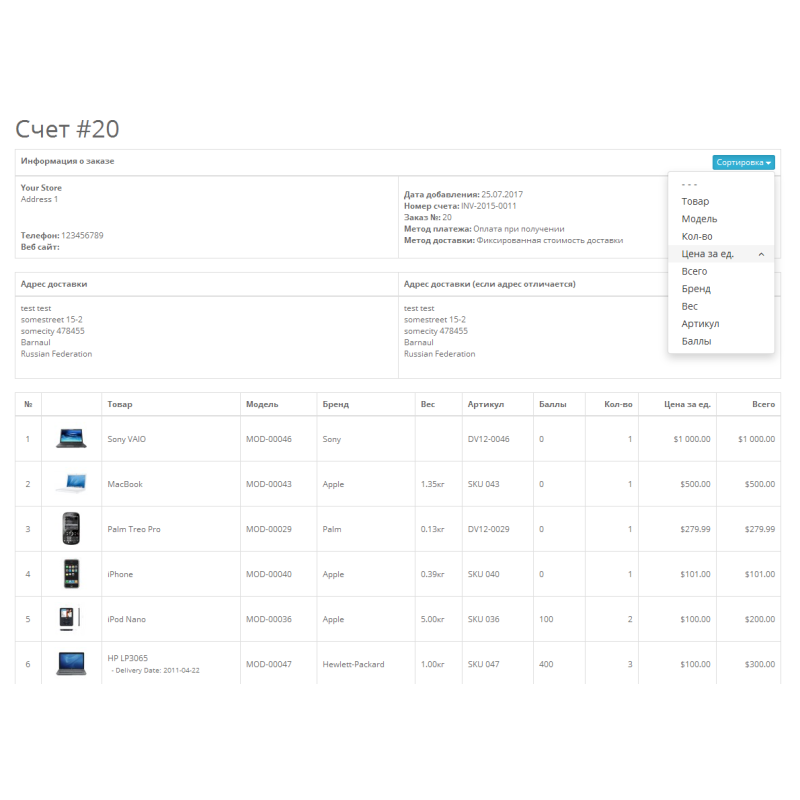Open the HP LP3065 monitor image
800x800 pixels.
pyautogui.click(x=71, y=663)
